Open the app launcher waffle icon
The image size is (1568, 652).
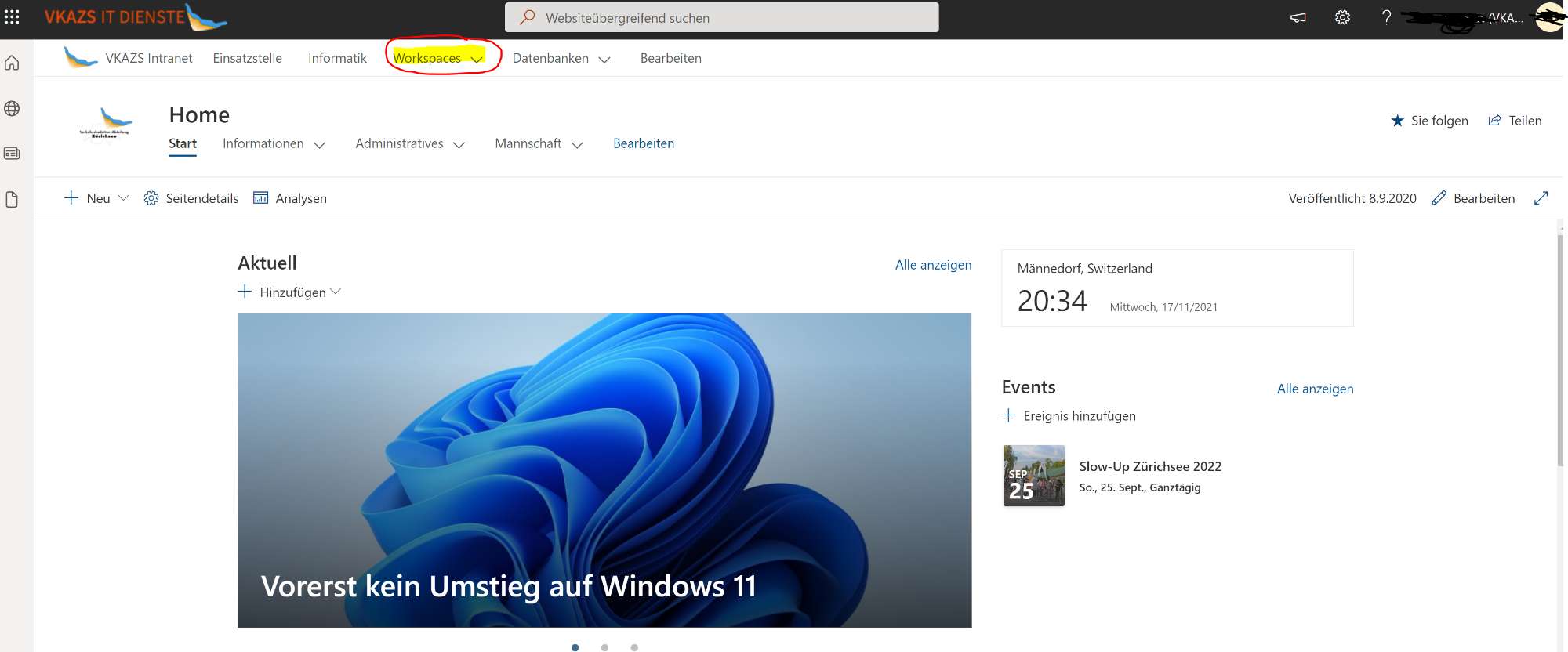pos(12,16)
